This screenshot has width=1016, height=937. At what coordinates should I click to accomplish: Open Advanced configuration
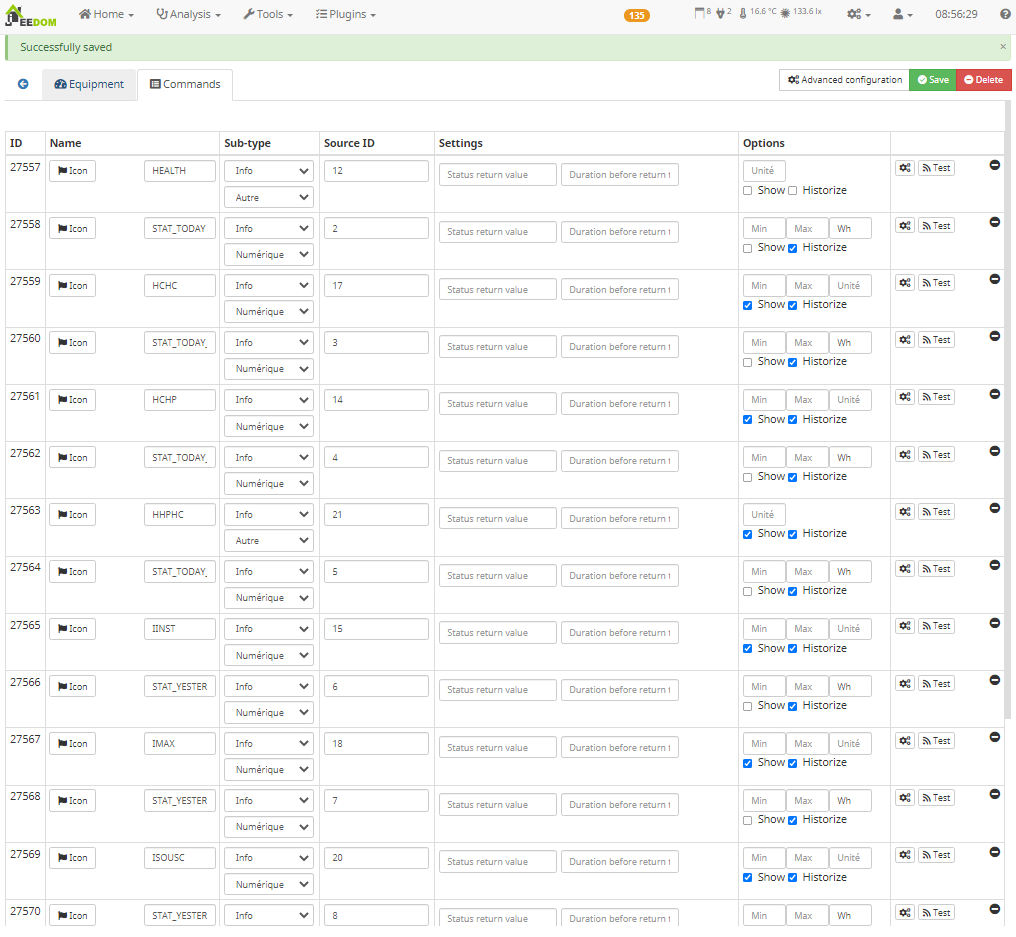844,80
